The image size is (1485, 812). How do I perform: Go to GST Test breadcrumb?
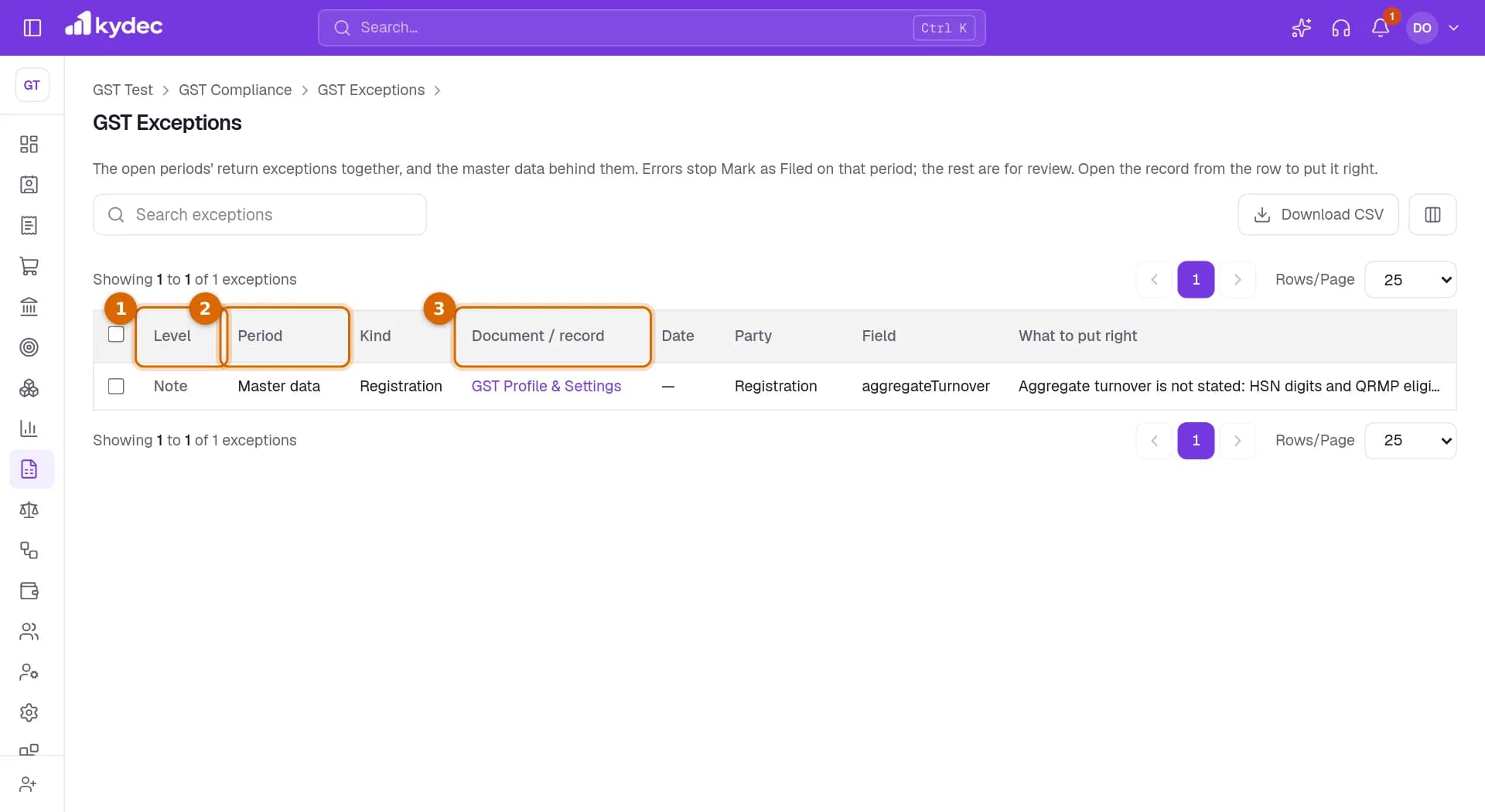coord(123,90)
